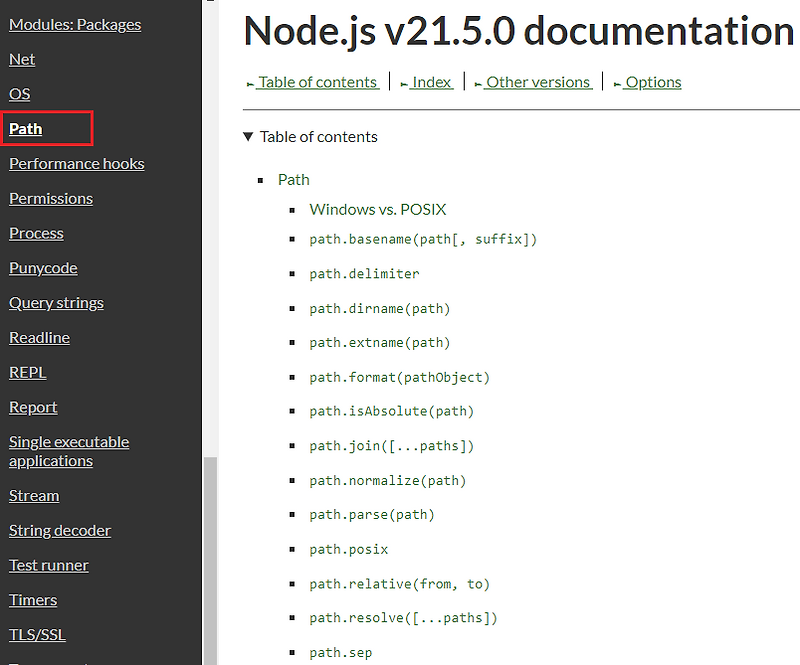Go to path.join([...paths]) section

391,446
